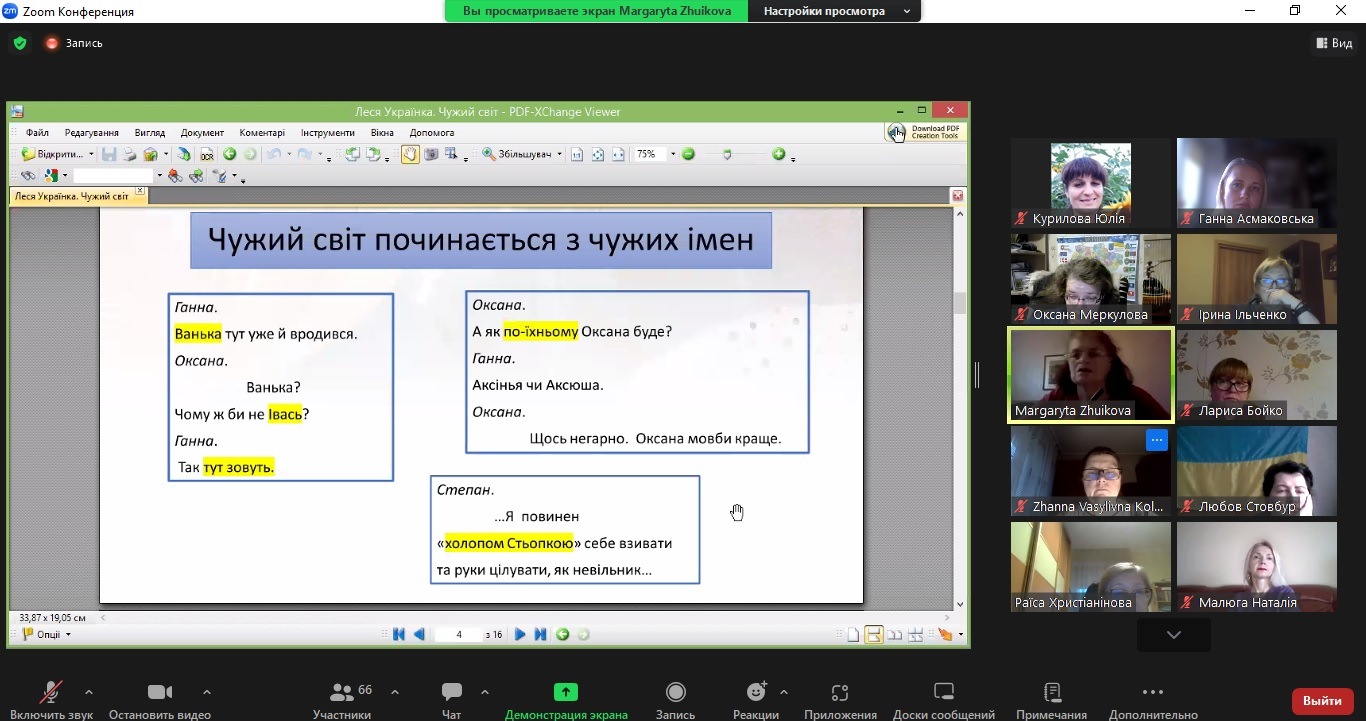The height and width of the screenshot is (721, 1366).
Task: Expand the Опції dropdown in status bar
Action: [68, 634]
